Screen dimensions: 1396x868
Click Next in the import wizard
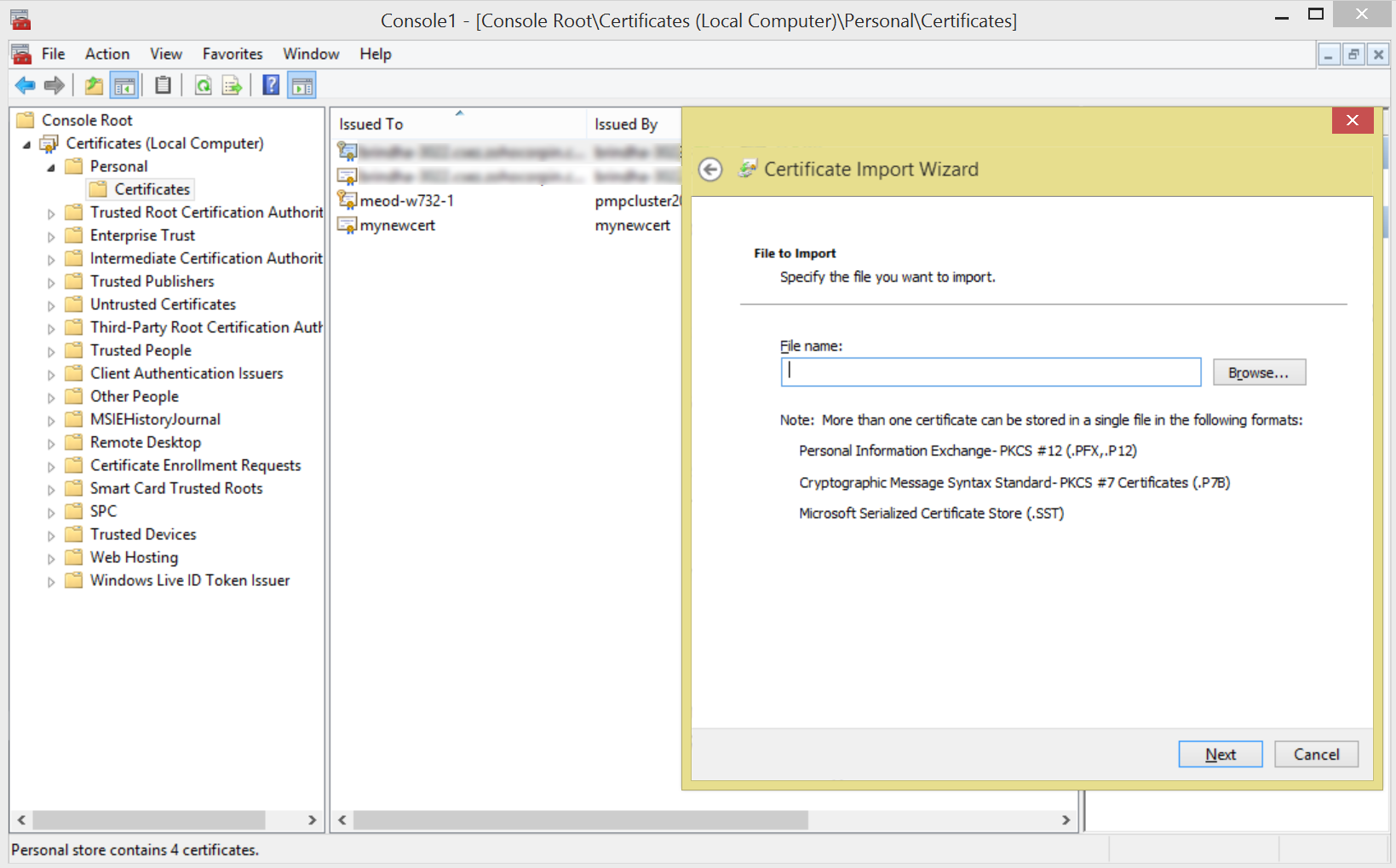pos(1220,754)
